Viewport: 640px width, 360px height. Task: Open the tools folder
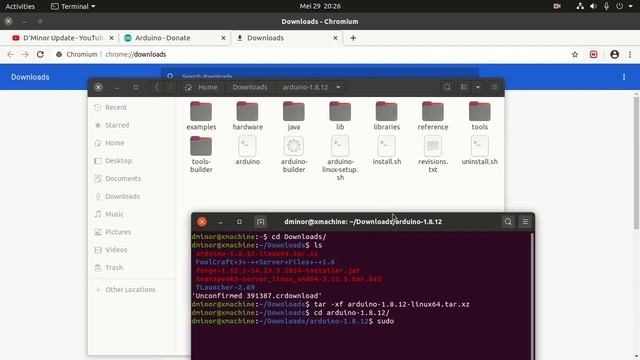[x=479, y=116]
